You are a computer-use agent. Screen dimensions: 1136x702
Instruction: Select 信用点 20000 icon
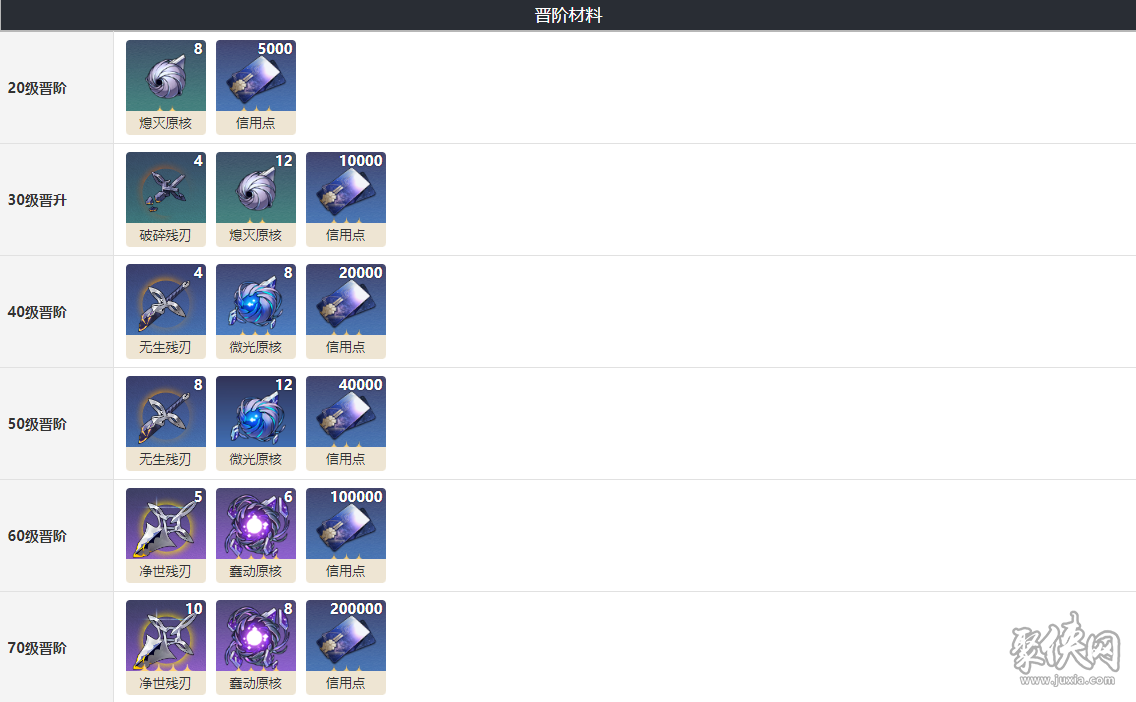(x=346, y=312)
